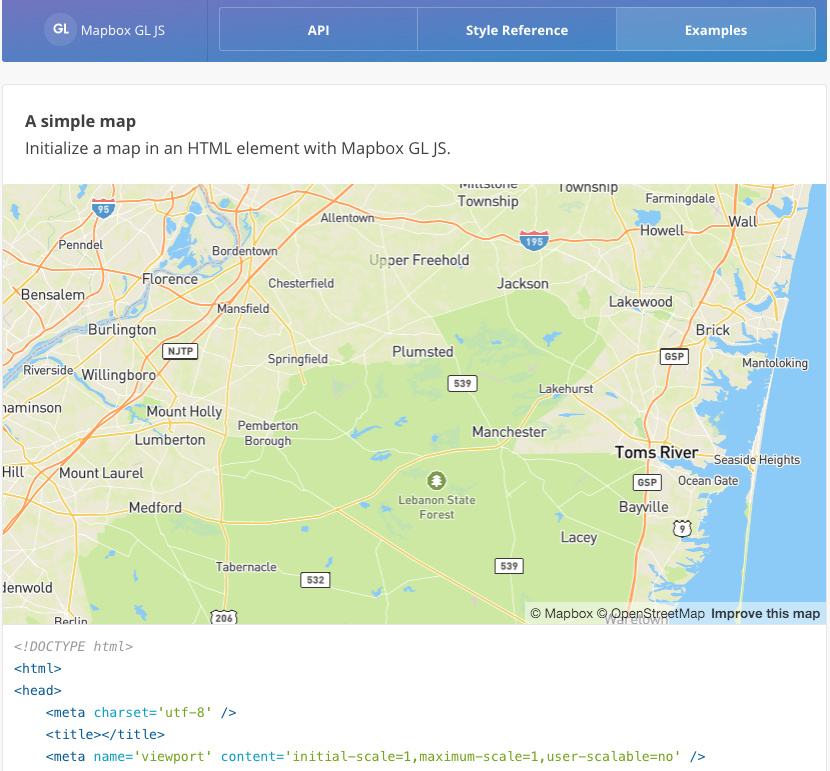The width and height of the screenshot is (830, 771).
Task: Click the meta name='viewport' code line
Action: click(375, 757)
